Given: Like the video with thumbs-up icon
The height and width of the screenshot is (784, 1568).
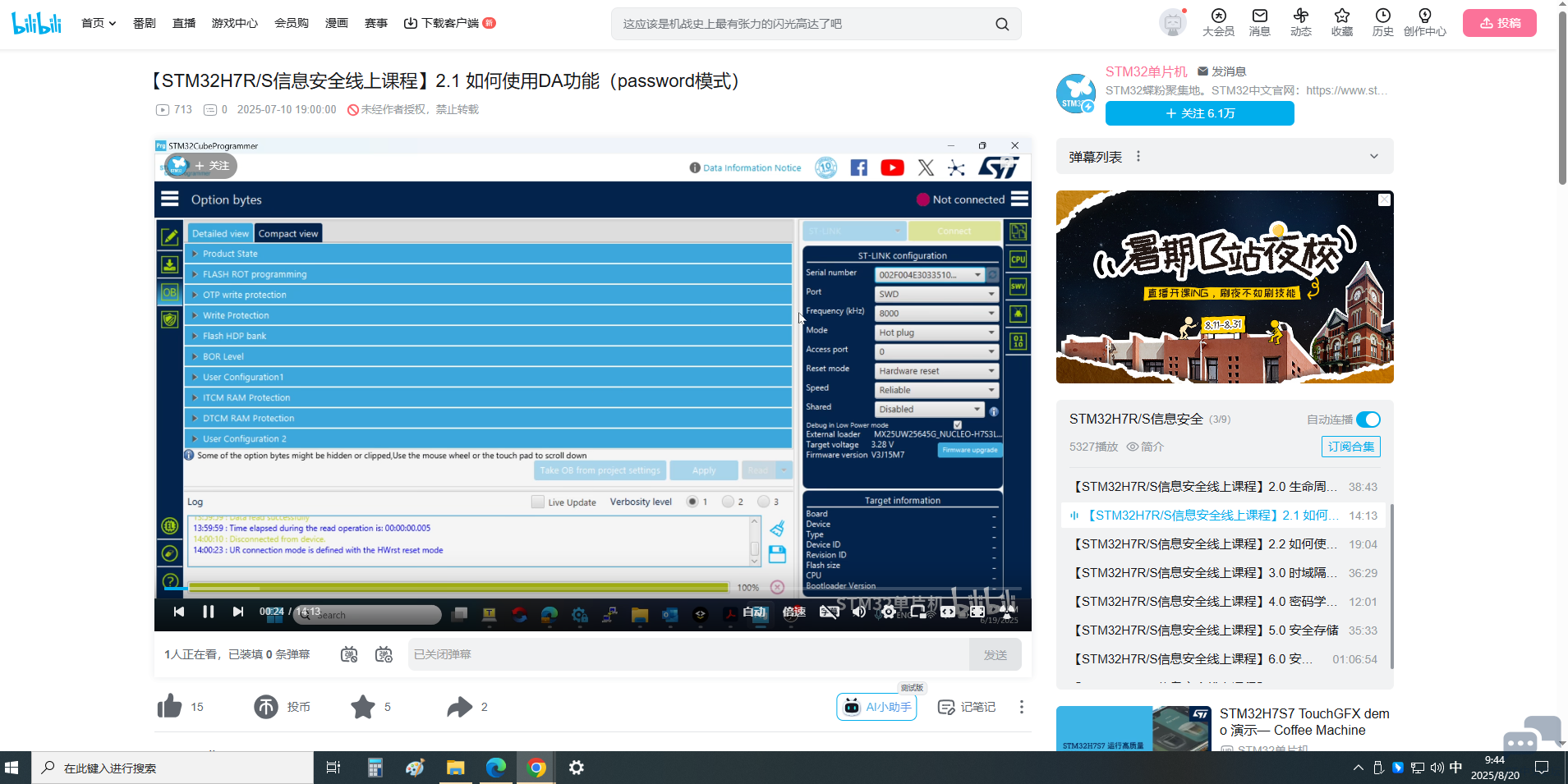Looking at the screenshot, I should pos(169,706).
